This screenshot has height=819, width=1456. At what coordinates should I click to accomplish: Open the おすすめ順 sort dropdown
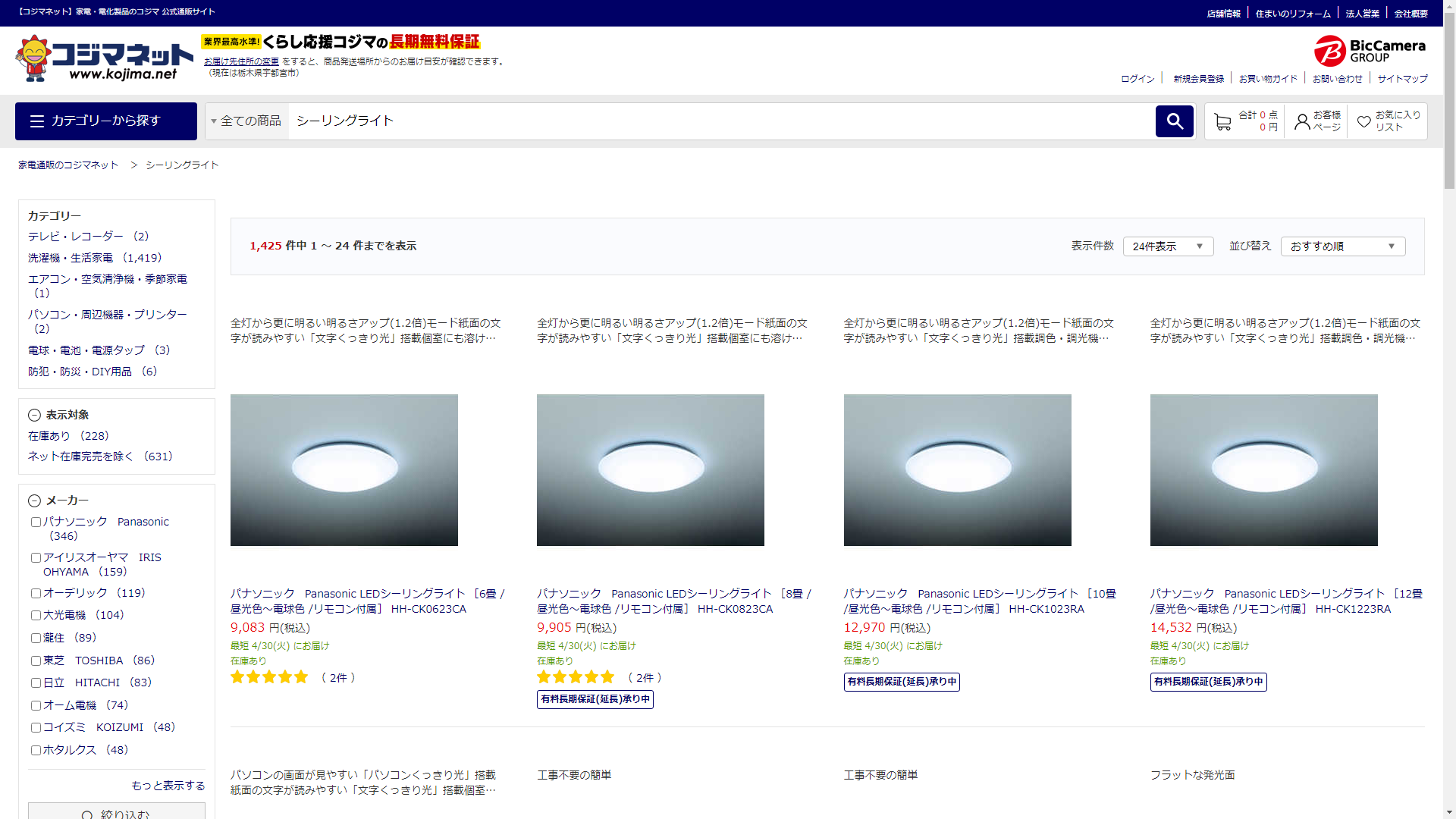(1342, 246)
